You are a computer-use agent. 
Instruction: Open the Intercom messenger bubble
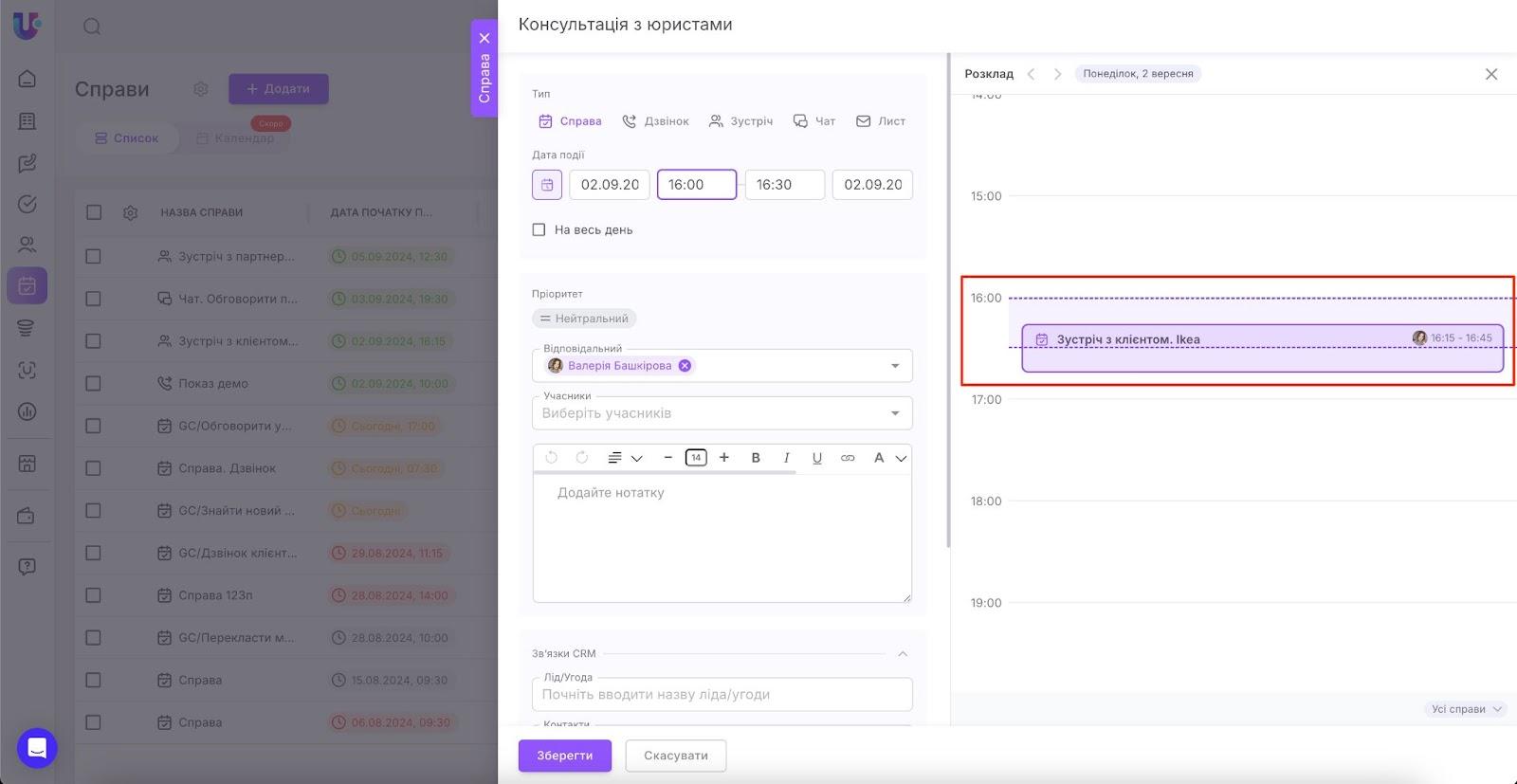[x=37, y=748]
